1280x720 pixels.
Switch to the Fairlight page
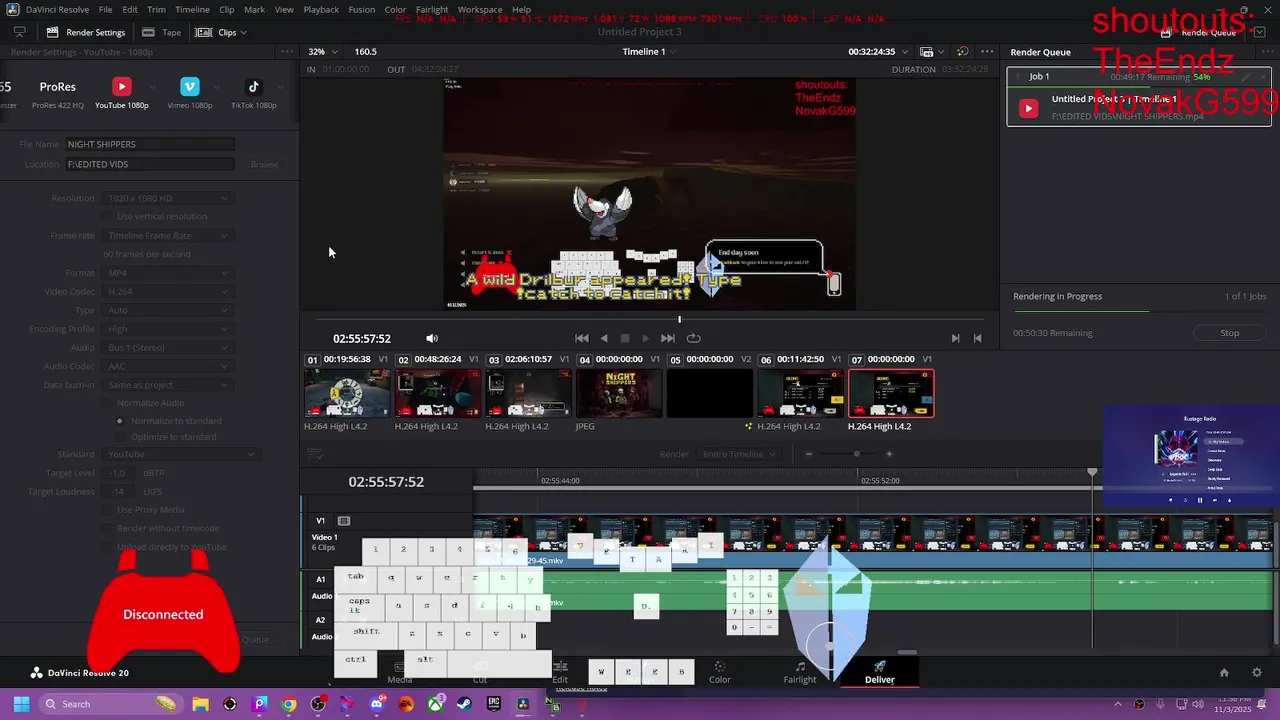800,672
